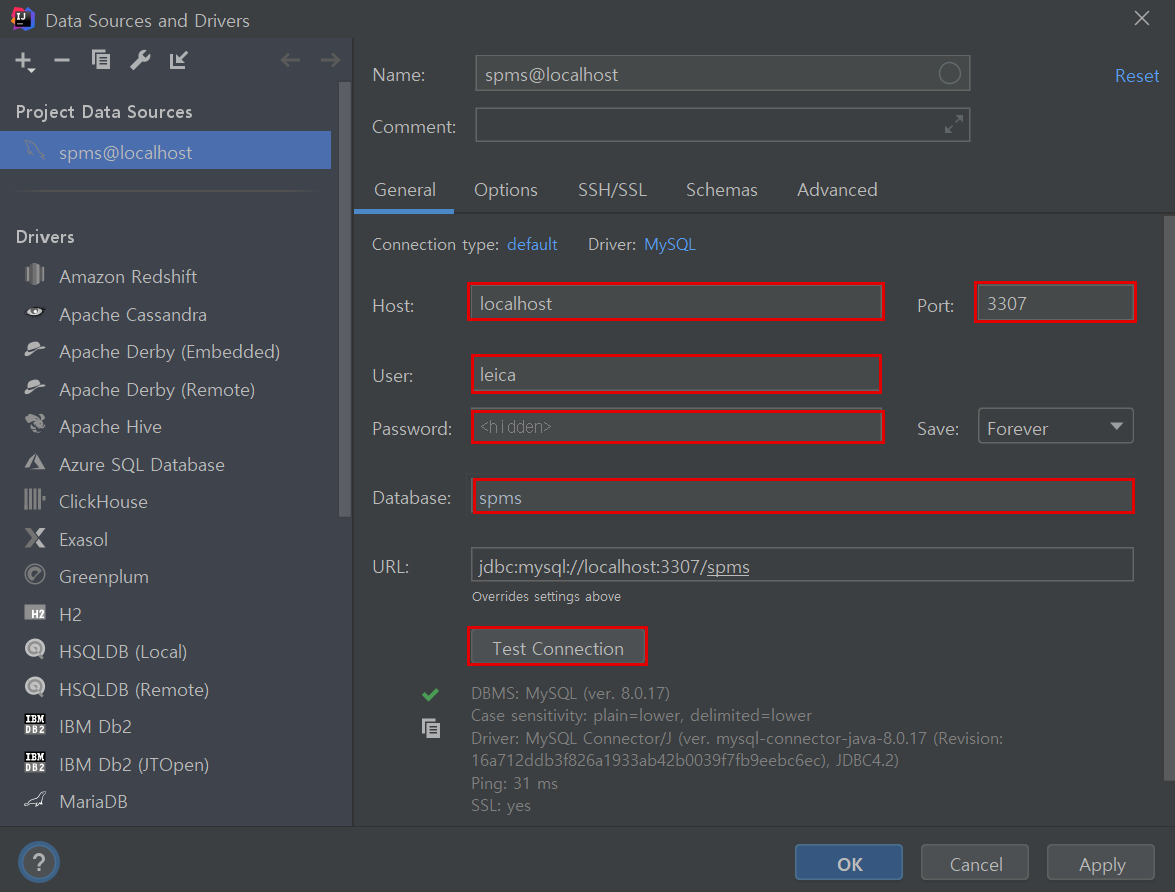Duplicate the selected data source icon
Image resolution: width=1175 pixels, height=892 pixels.
pyautogui.click(x=100, y=59)
